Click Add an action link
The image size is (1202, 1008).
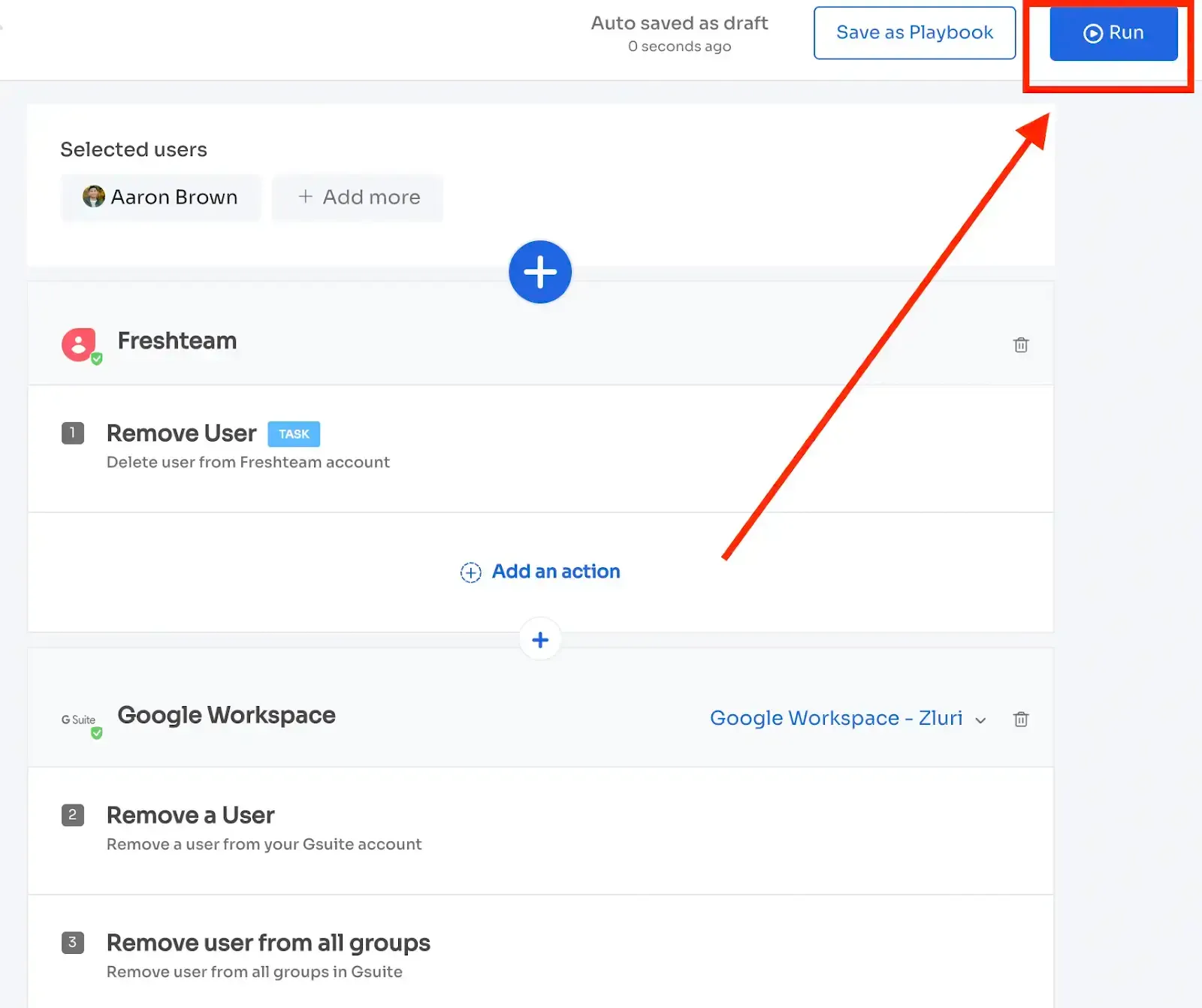point(540,572)
